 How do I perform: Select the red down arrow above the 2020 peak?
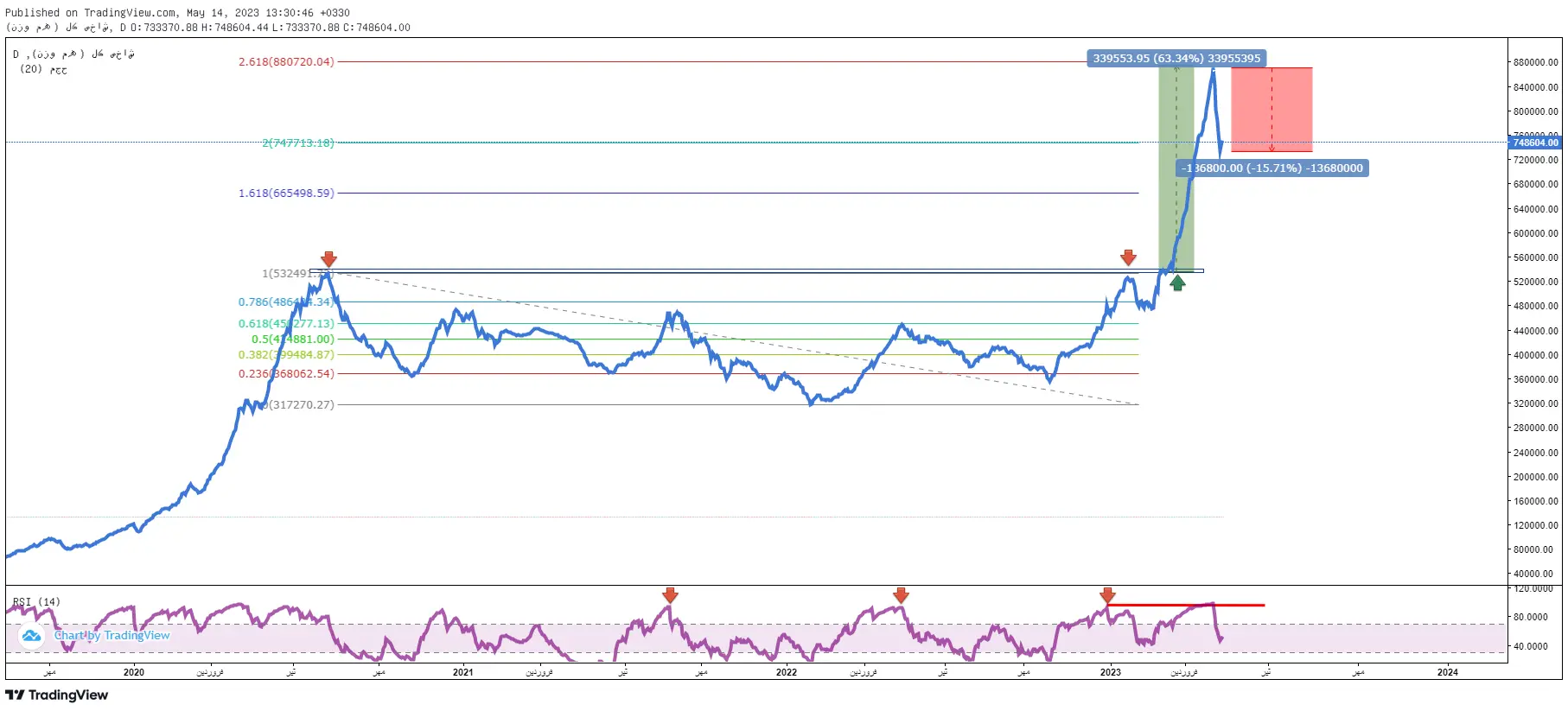tap(328, 259)
